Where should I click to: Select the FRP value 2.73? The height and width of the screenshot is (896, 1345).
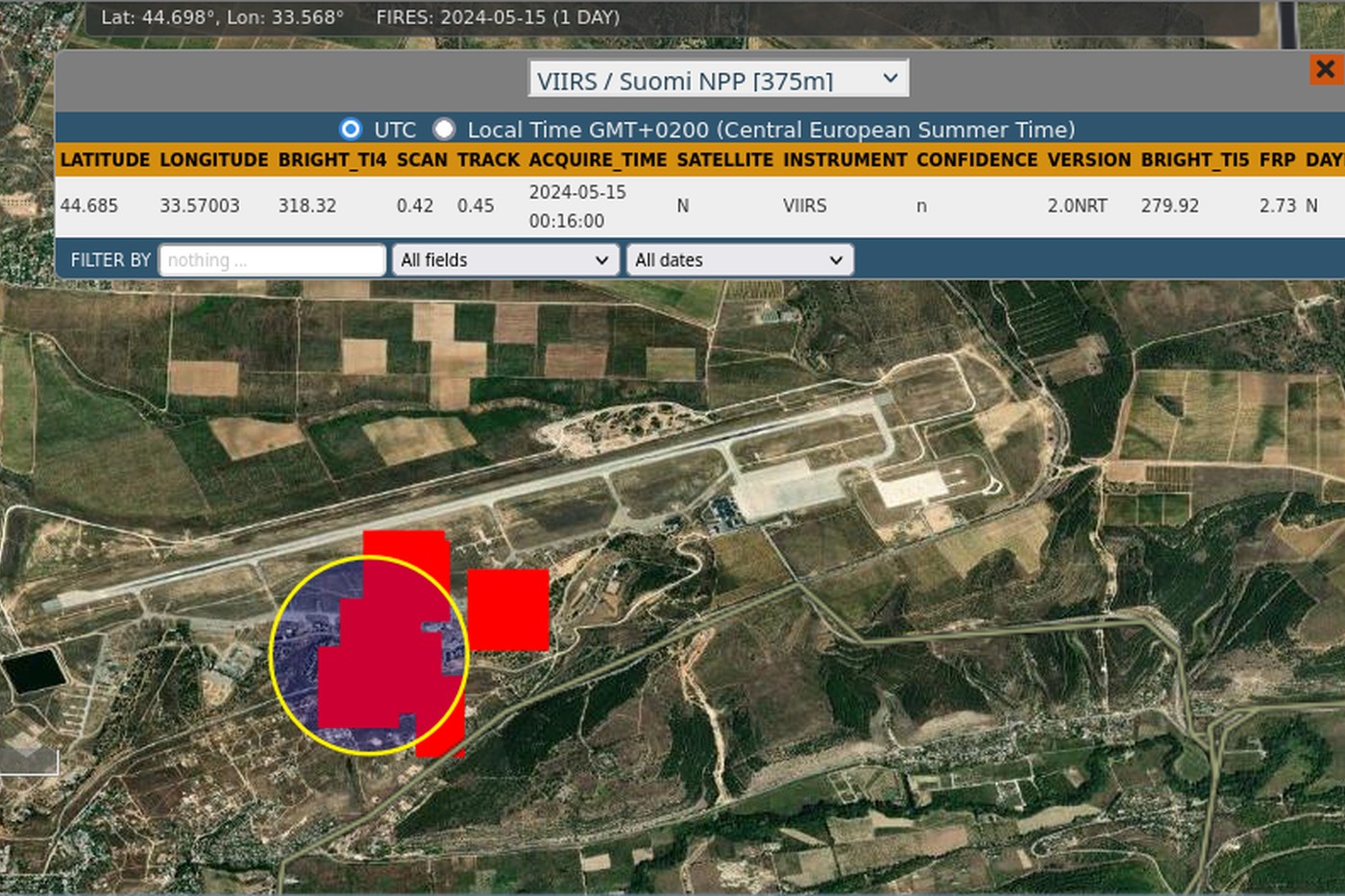1278,206
